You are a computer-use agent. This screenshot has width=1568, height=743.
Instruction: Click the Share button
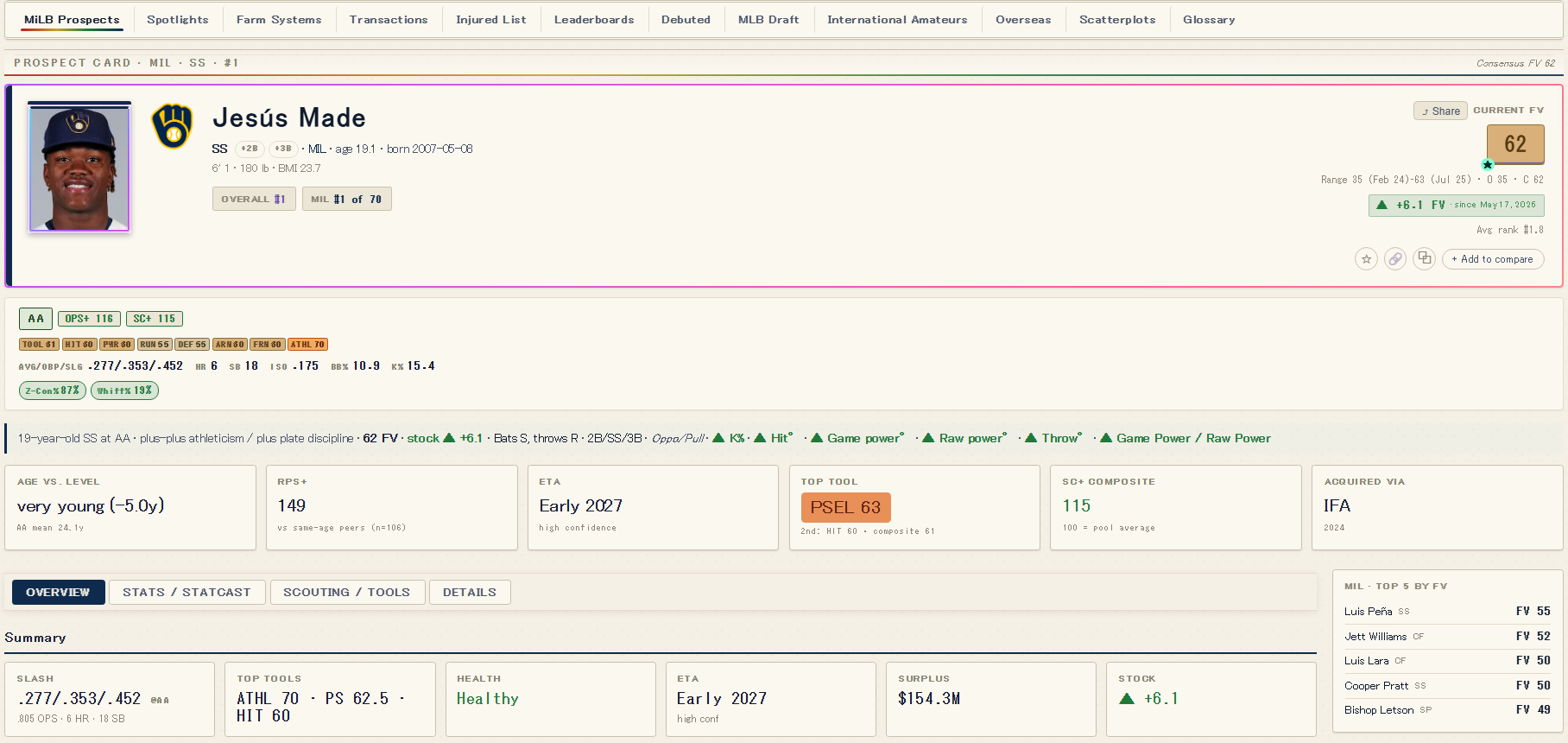click(x=1440, y=111)
